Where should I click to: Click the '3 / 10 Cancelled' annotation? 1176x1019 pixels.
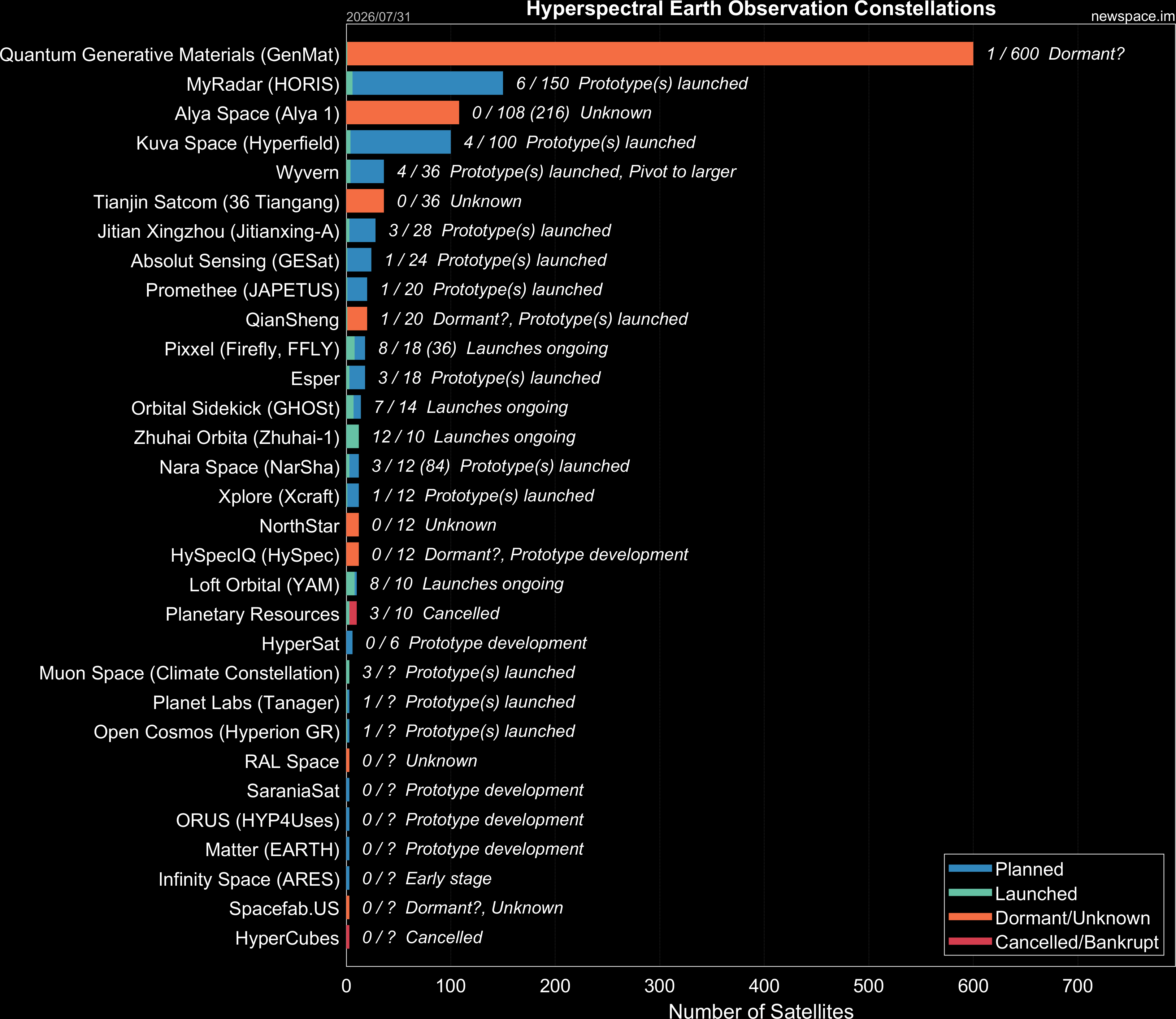click(x=434, y=614)
